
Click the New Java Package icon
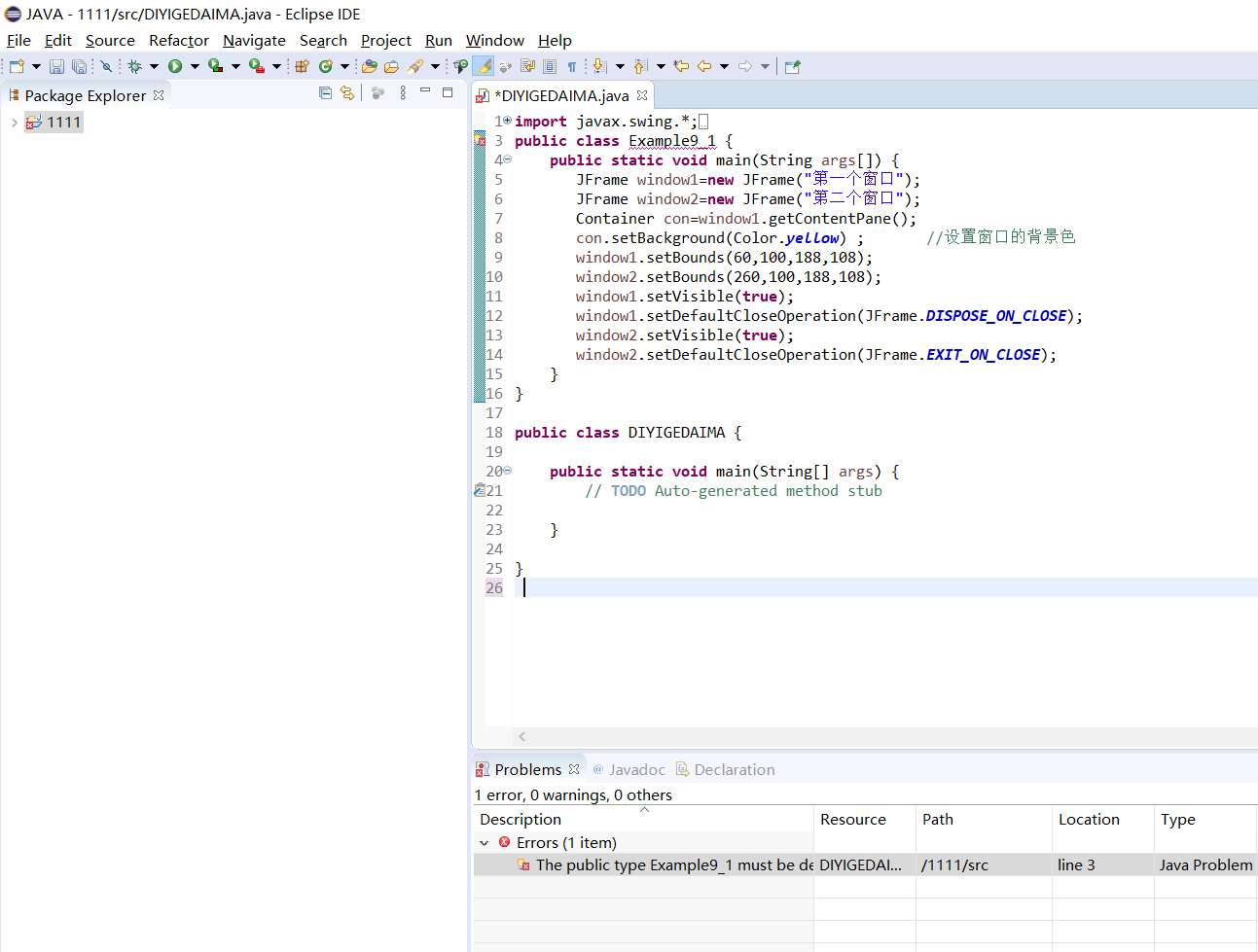(x=302, y=66)
